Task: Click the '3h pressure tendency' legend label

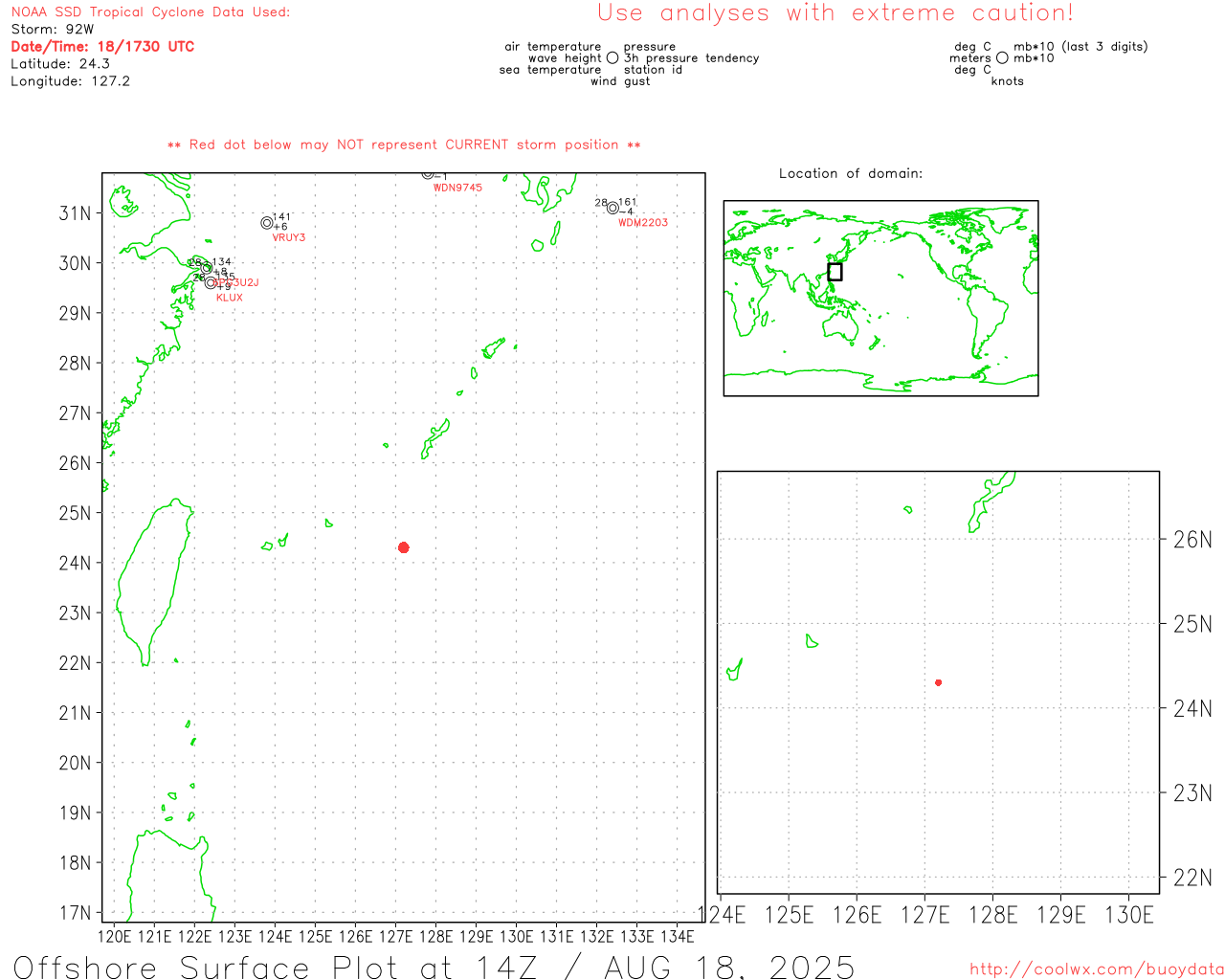Action: (x=691, y=58)
